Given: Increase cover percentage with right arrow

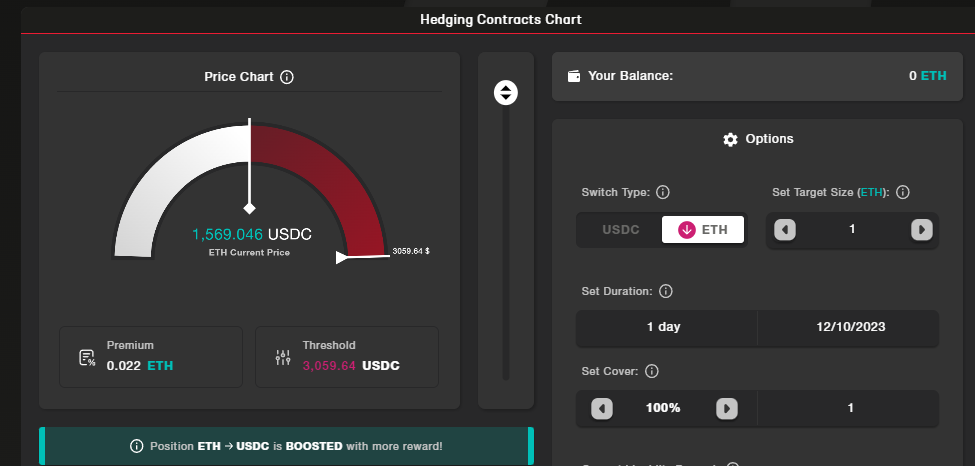Looking at the screenshot, I should coord(727,409).
